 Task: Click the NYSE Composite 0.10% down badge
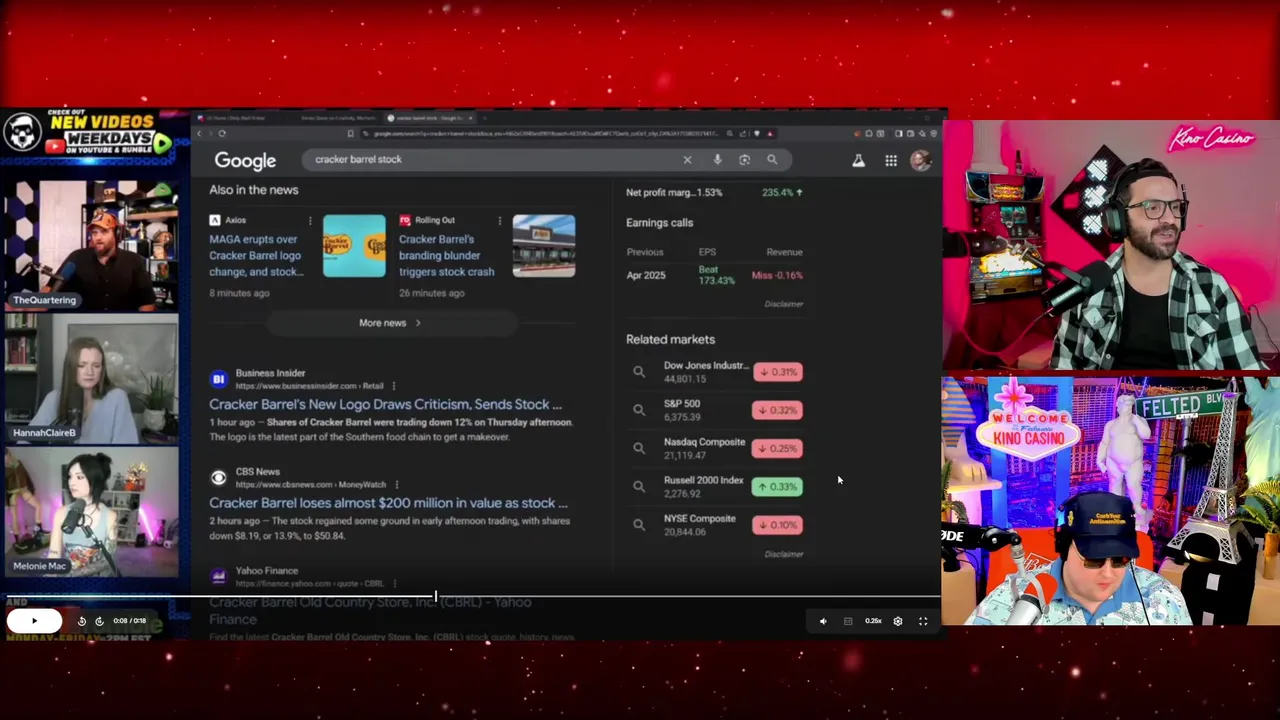click(x=778, y=525)
